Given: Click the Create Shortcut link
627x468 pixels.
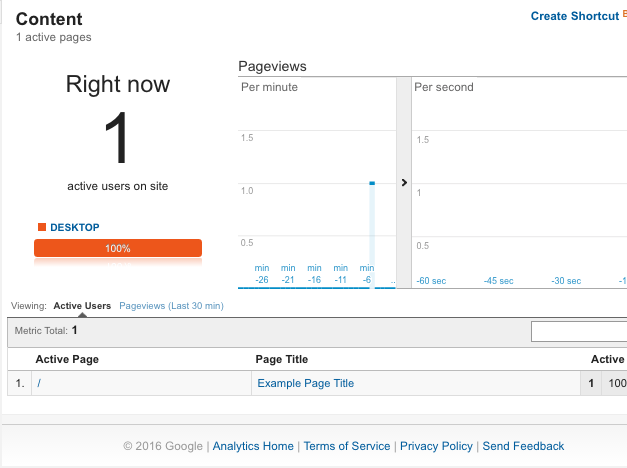Looking at the screenshot, I should point(575,16).
